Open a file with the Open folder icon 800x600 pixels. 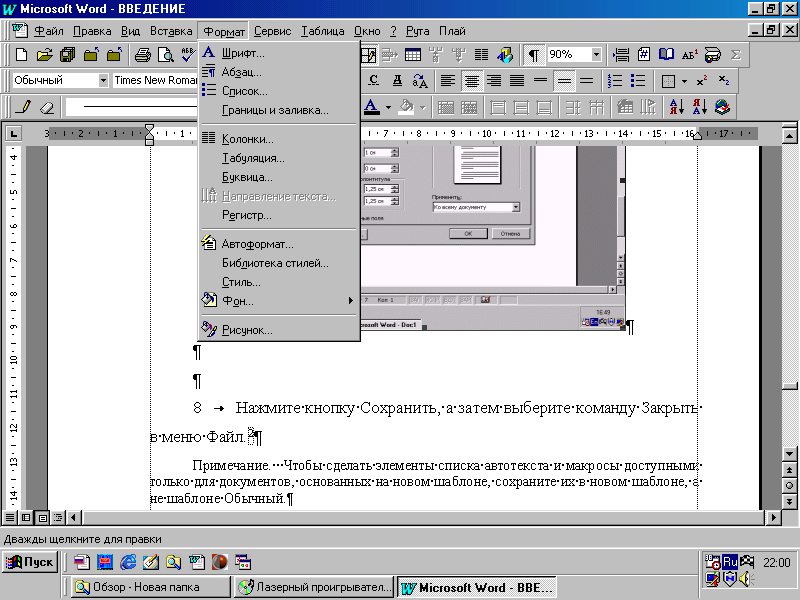[x=45, y=55]
